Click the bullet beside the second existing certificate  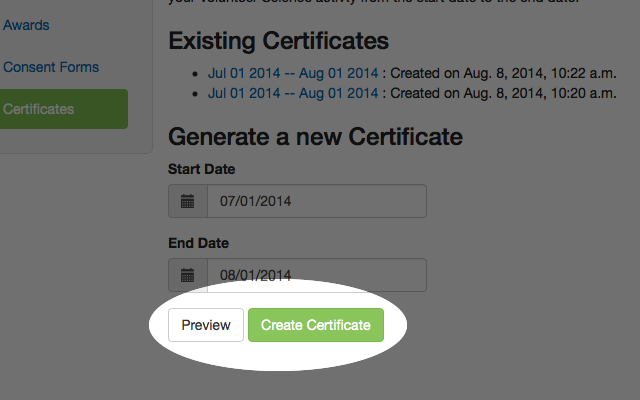(x=197, y=94)
